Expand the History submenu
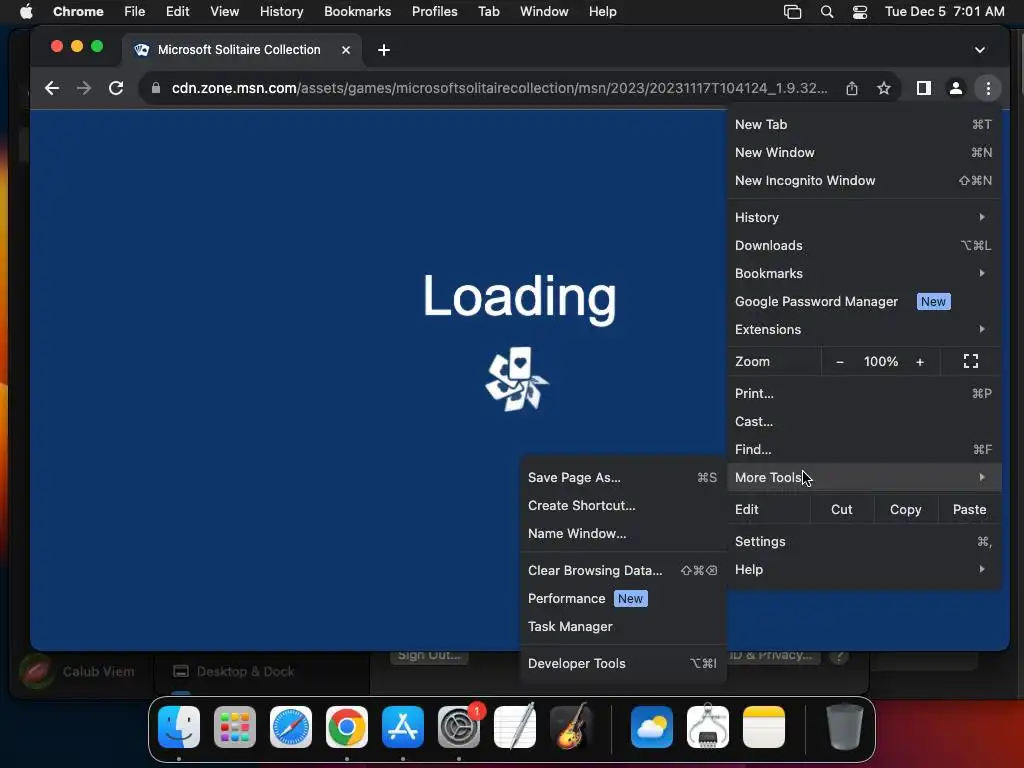Screen dimensions: 1024x768 click(863, 217)
